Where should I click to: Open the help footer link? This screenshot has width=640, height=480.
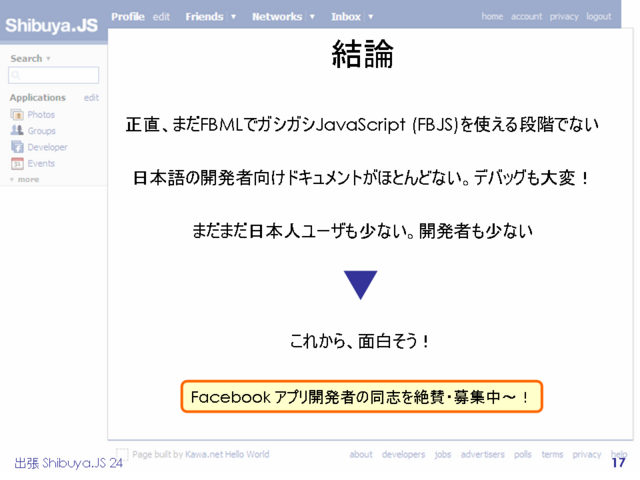(619, 454)
